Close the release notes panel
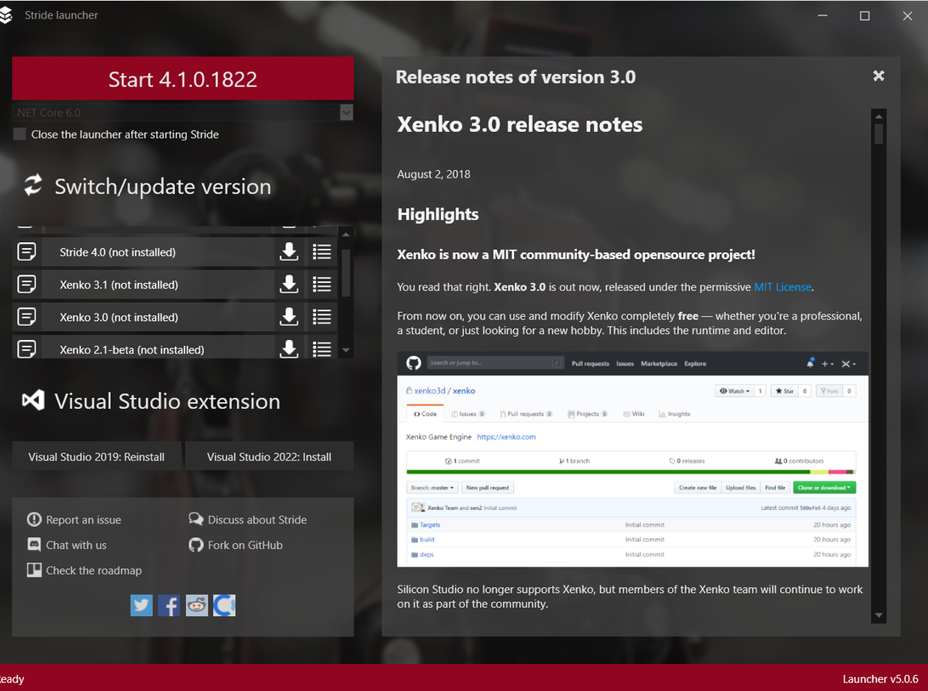This screenshot has height=691, width=928. pyautogui.click(x=879, y=76)
